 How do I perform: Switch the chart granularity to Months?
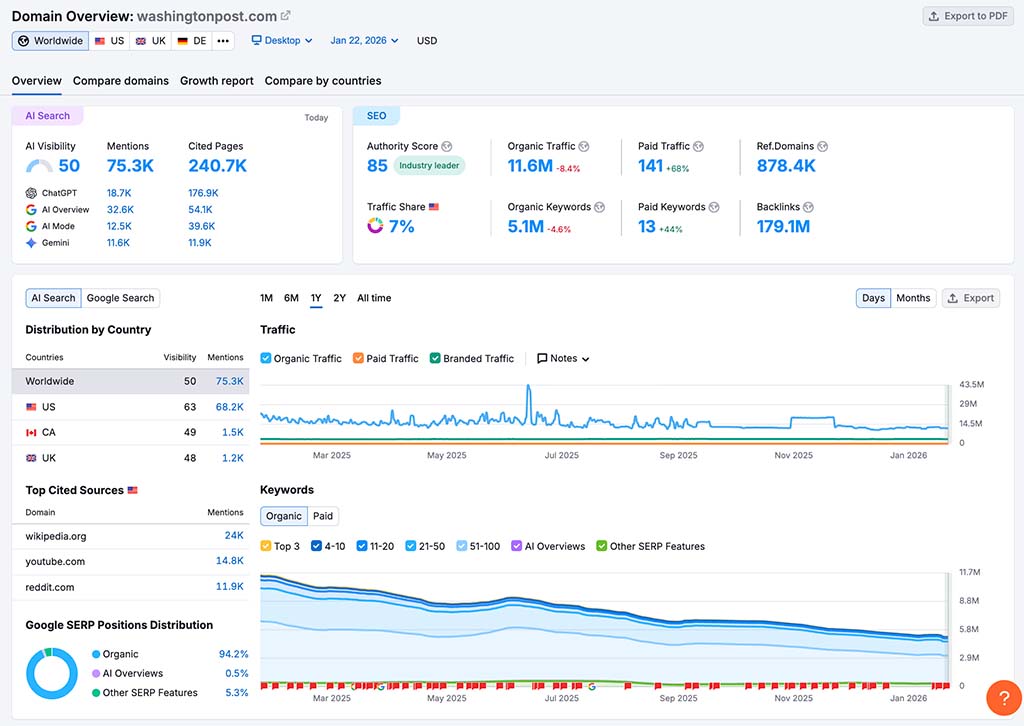[x=913, y=297]
